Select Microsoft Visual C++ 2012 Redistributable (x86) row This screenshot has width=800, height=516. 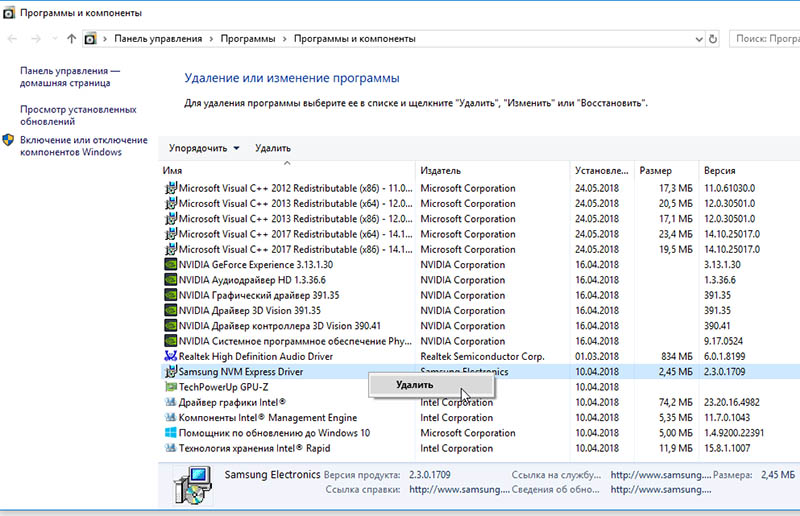pos(480,188)
